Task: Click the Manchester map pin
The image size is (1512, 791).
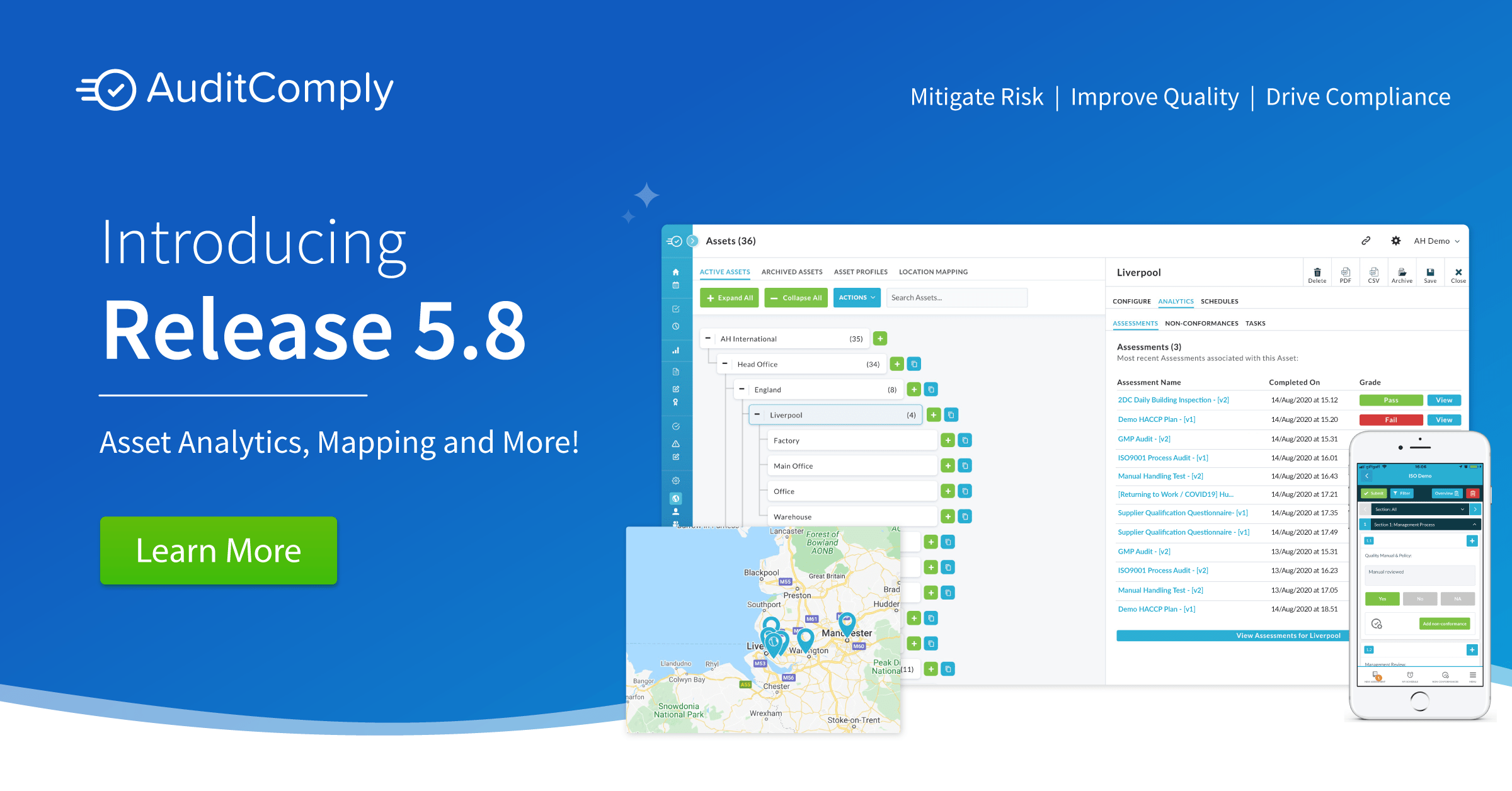Action: [x=847, y=623]
